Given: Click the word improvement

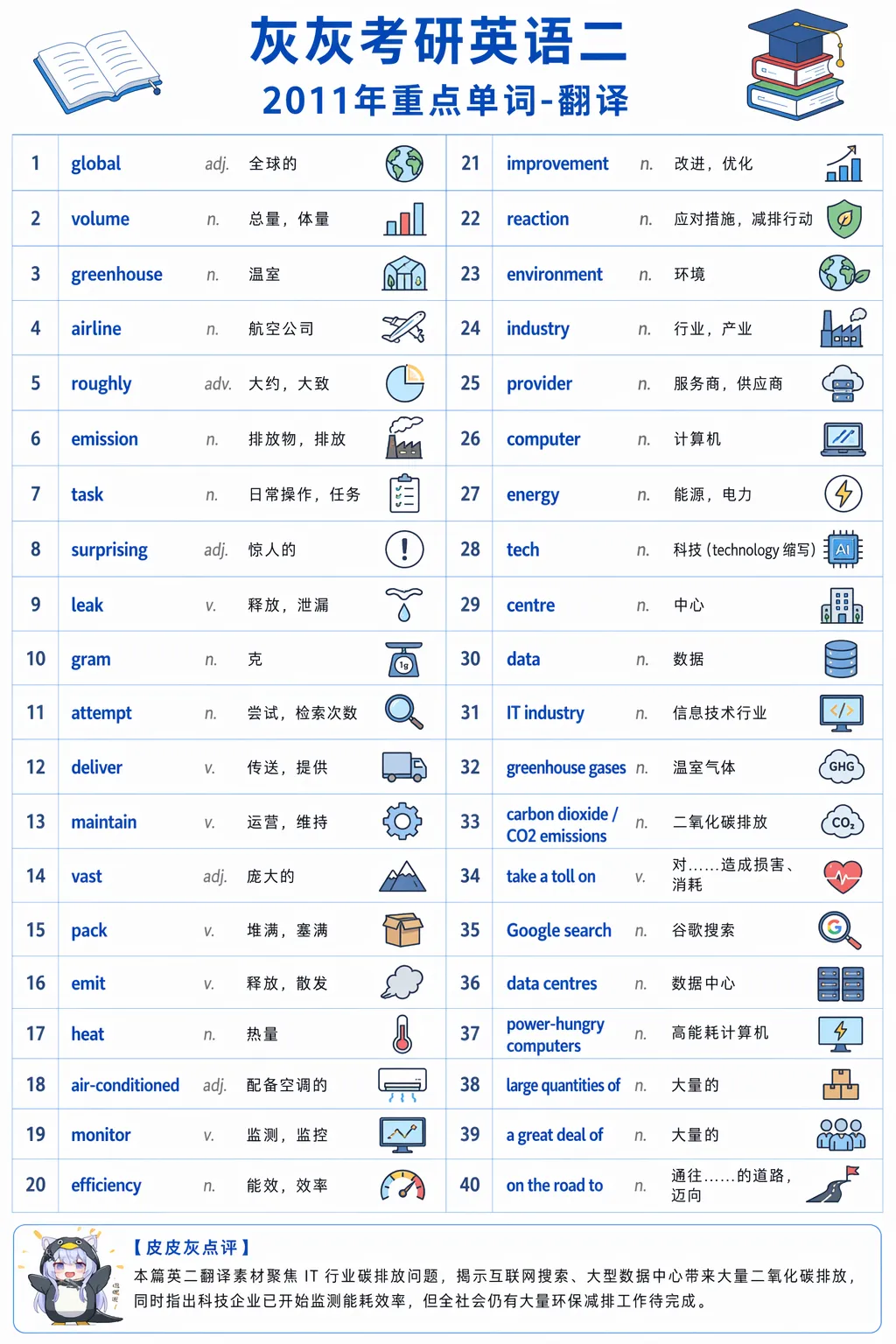Looking at the screenshot, I should click(x=557, y=164).
